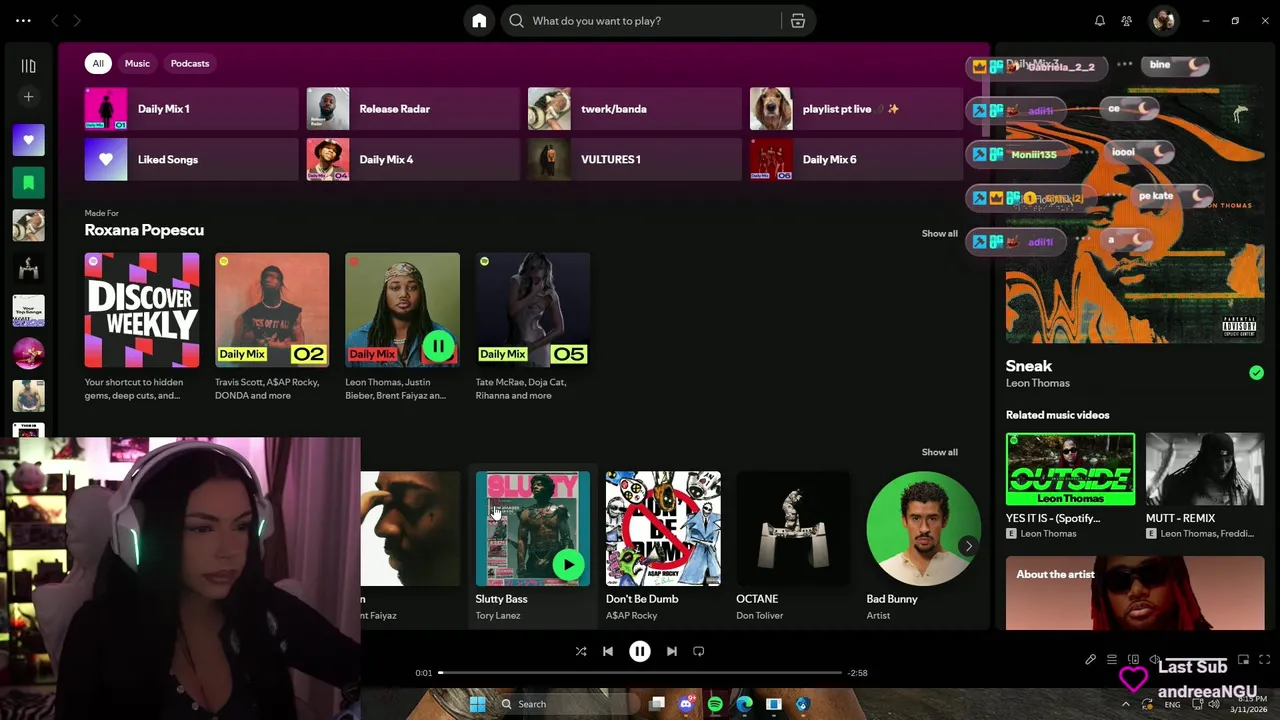
Task: Open the play queue icon
Action: 1112,660
